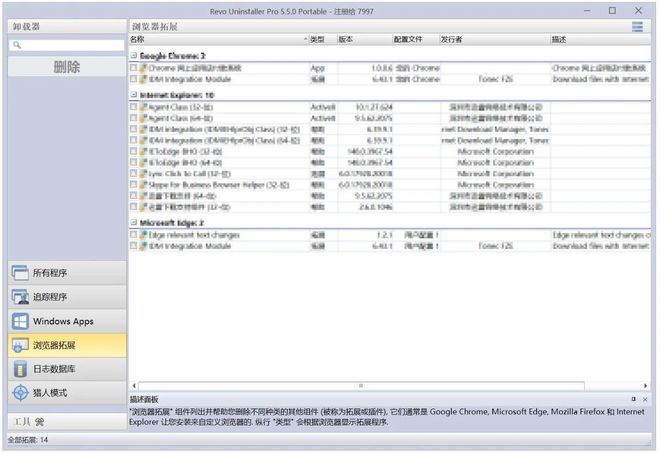This screenshot has width=660, height=453.
Task: Open the 所有程序 section
Action: (x=67, y=273)
